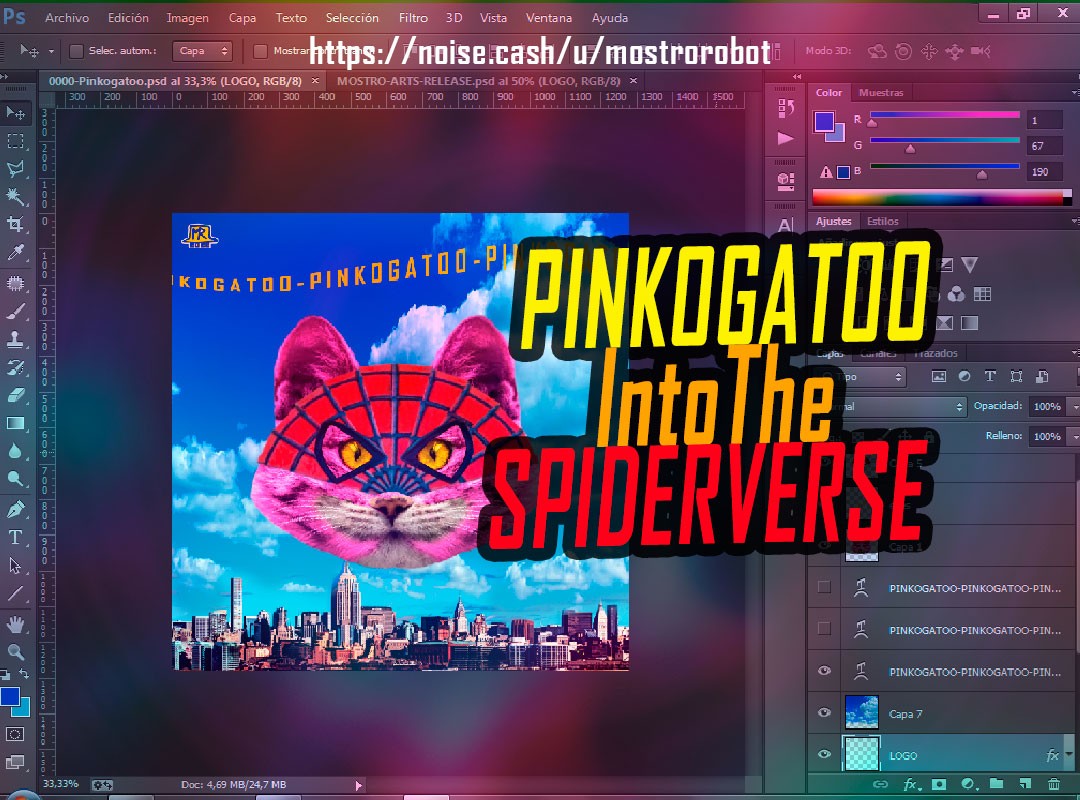Select the History Brush tool
The image size is (1080, 800).
point(15,367)
